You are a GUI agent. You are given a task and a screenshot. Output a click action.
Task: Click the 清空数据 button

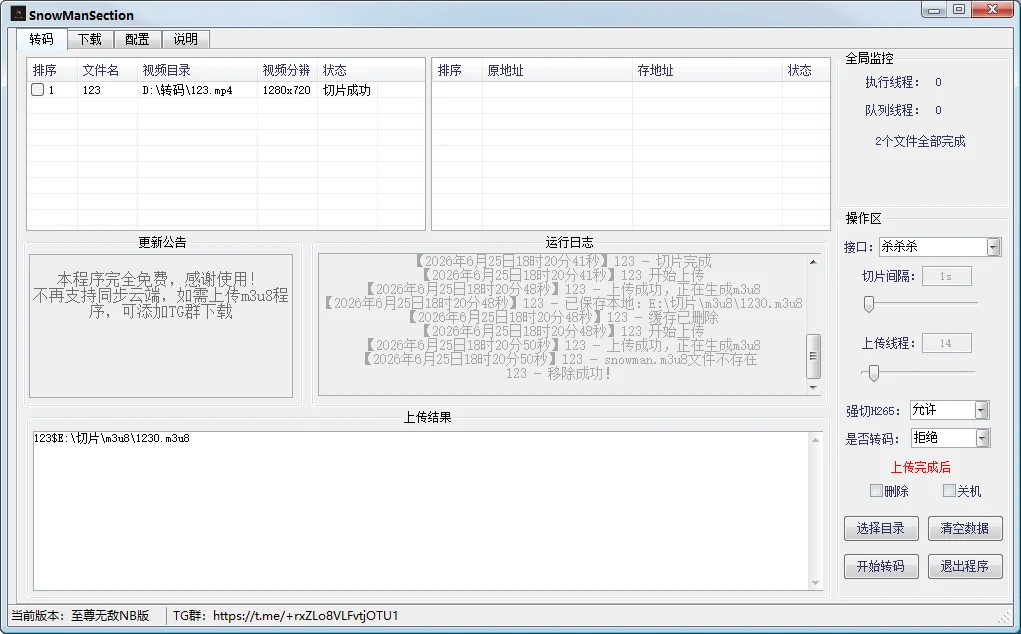964,528
